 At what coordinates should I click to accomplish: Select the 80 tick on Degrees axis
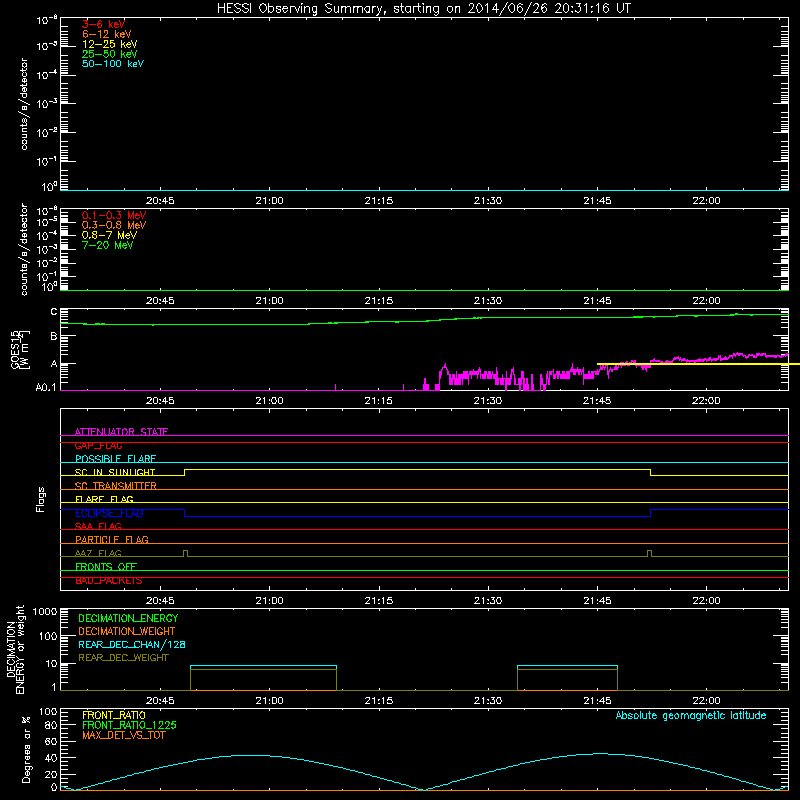coord(51,725)
